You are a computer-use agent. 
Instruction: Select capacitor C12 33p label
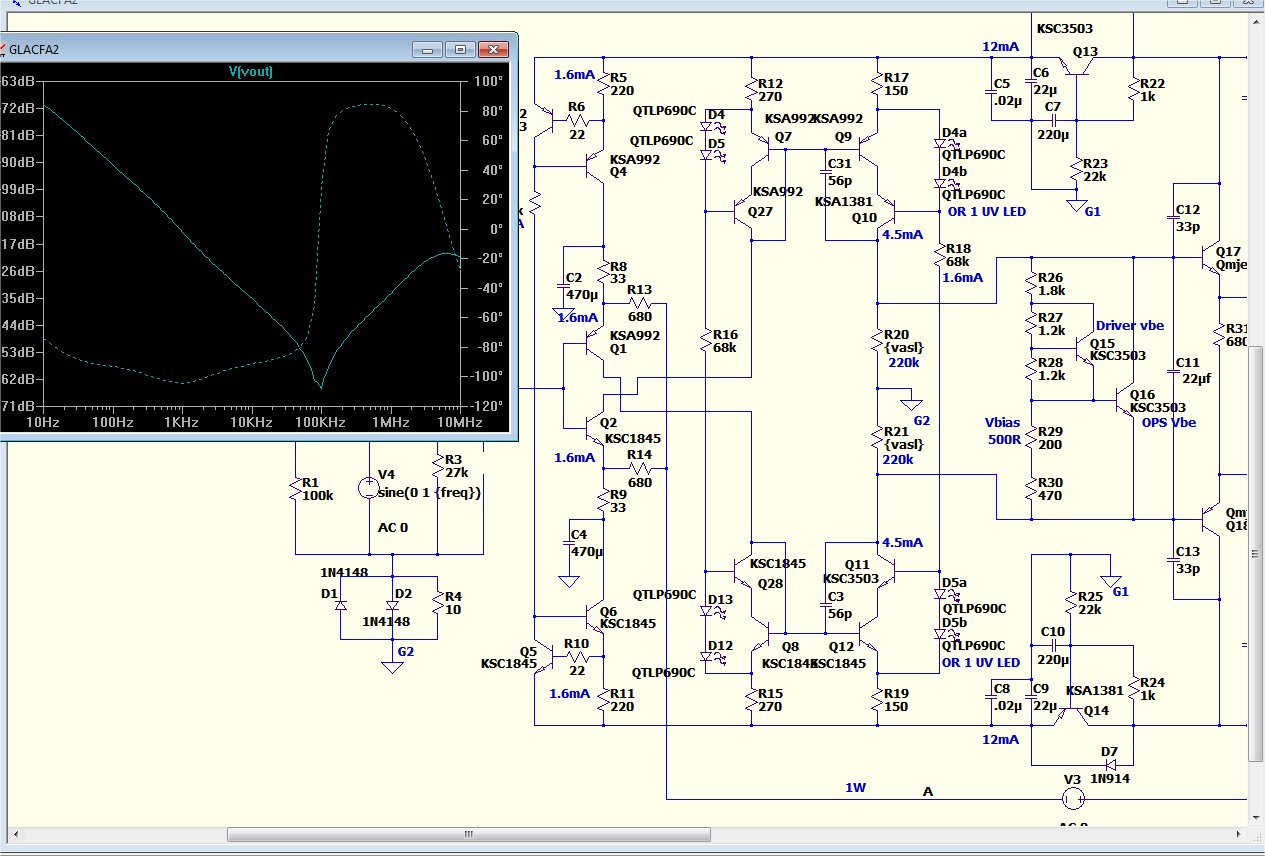[x=1188, y=218]
